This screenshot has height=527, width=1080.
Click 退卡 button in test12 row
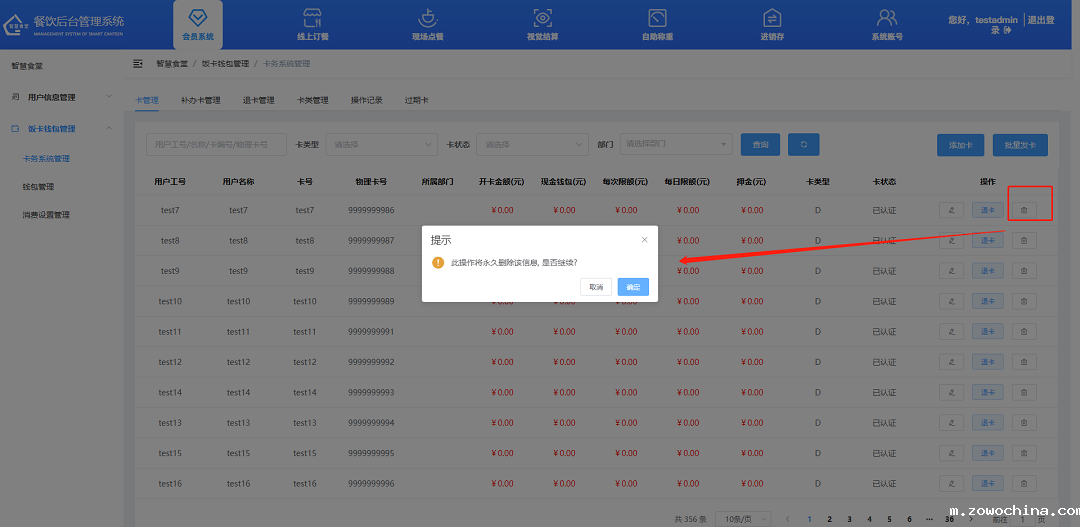coord(988,362)
